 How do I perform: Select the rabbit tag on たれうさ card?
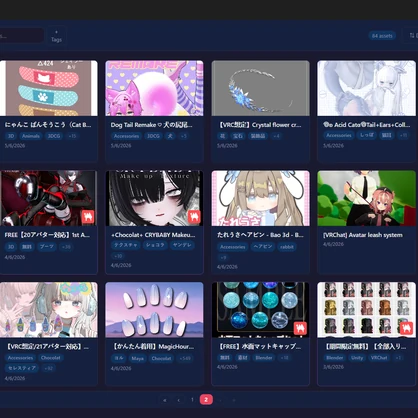pyautogui.click(x=287, y=247)
